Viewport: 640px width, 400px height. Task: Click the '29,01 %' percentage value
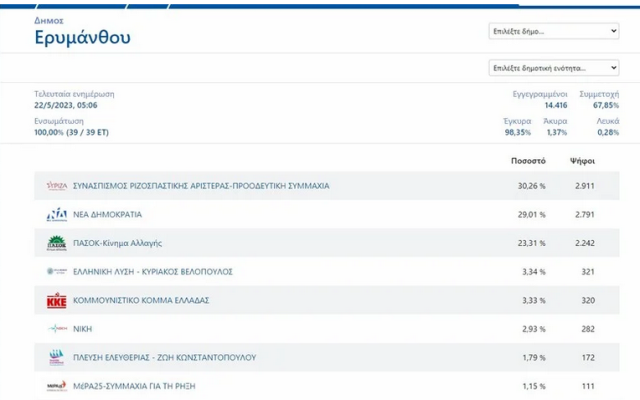pos(531,214)
